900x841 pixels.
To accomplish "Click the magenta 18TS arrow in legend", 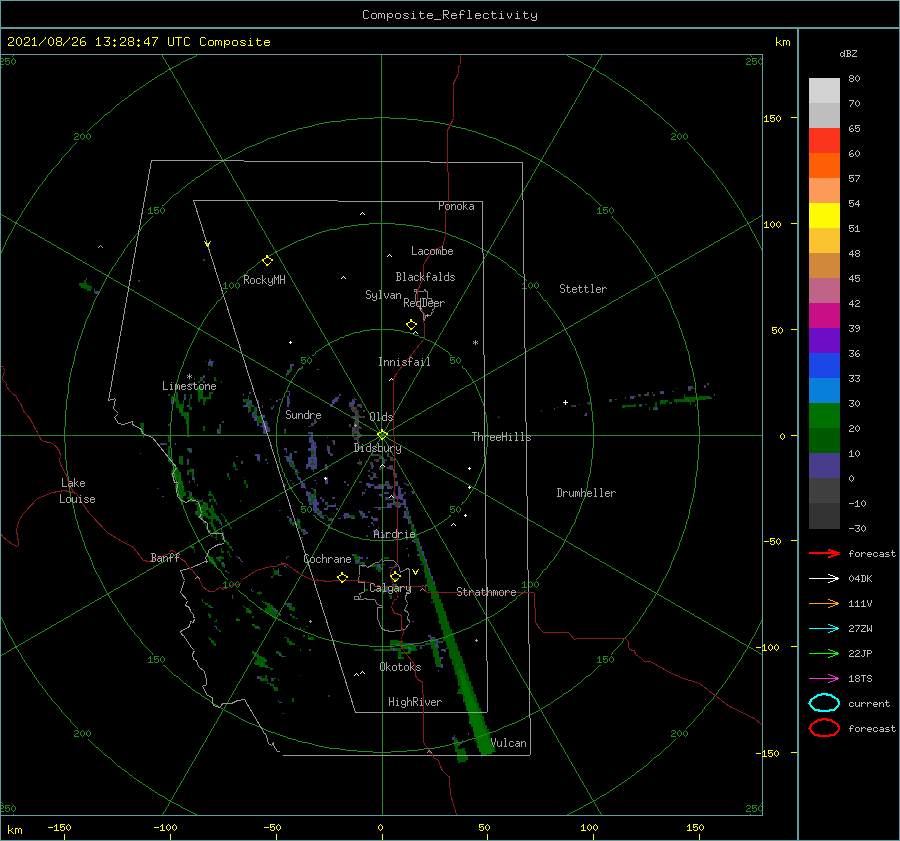I will click(824, 679).
